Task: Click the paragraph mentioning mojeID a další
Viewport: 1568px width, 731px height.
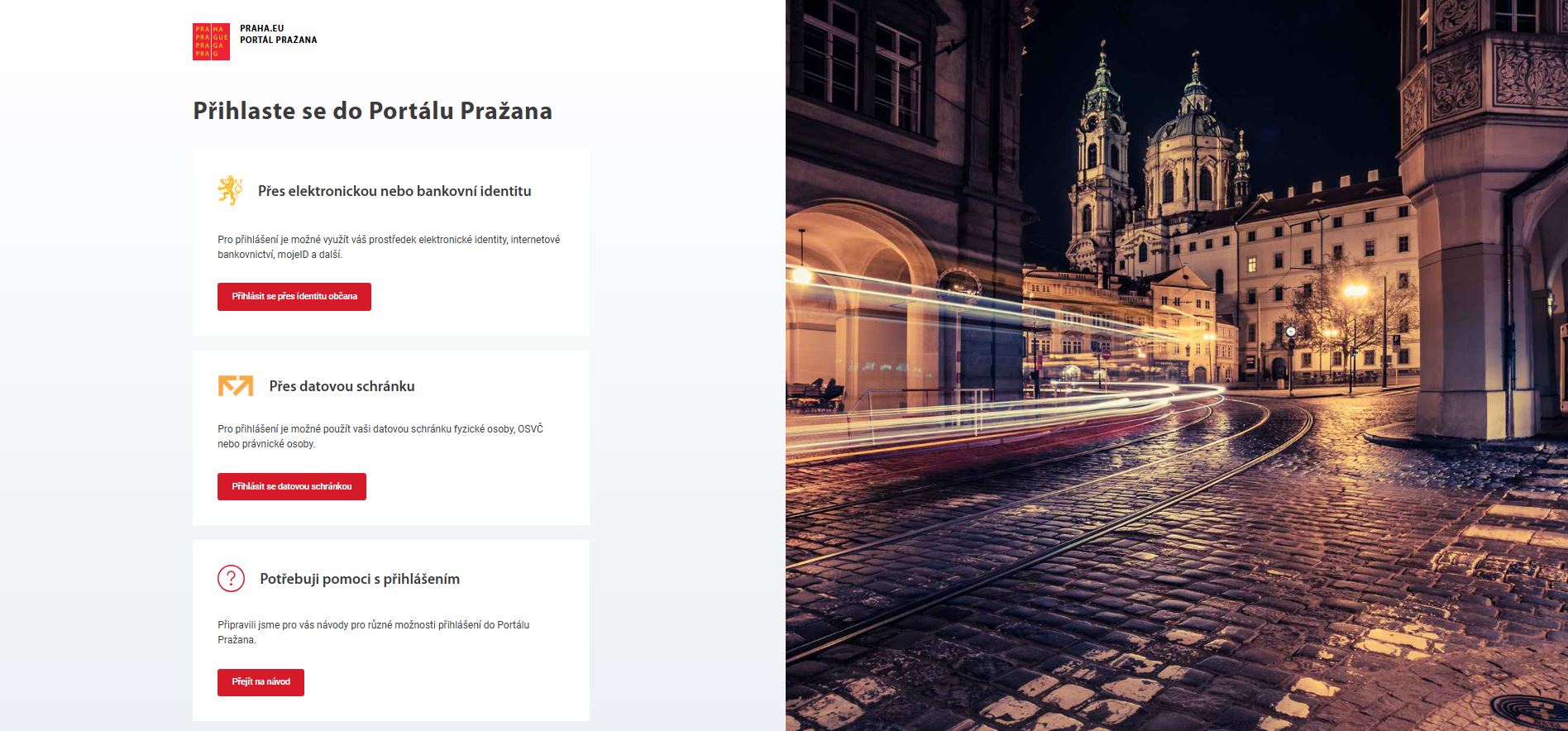Action: click(389, 247)
